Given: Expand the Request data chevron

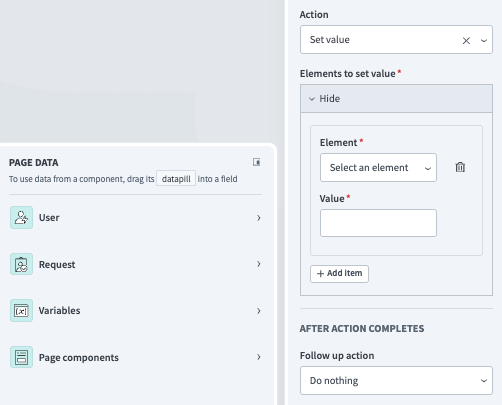Looking at the screenshot, I should click(259, 264).
